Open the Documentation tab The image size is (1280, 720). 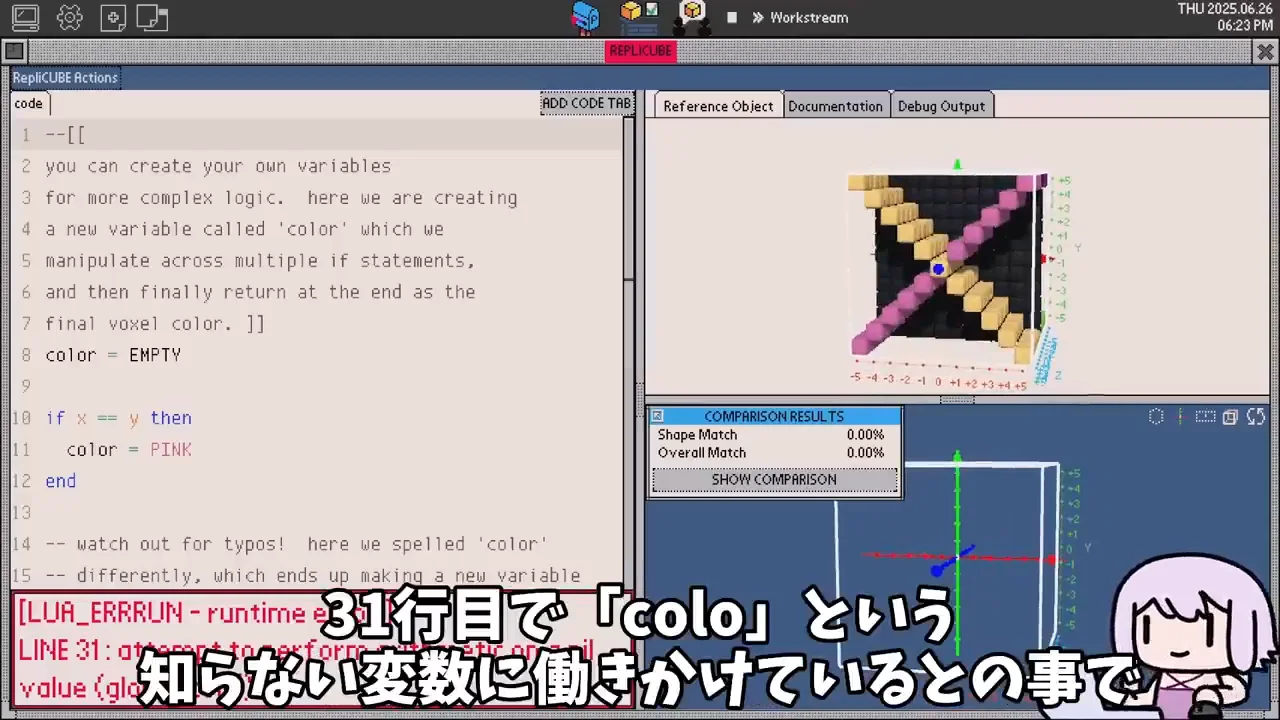pos(835,106)
